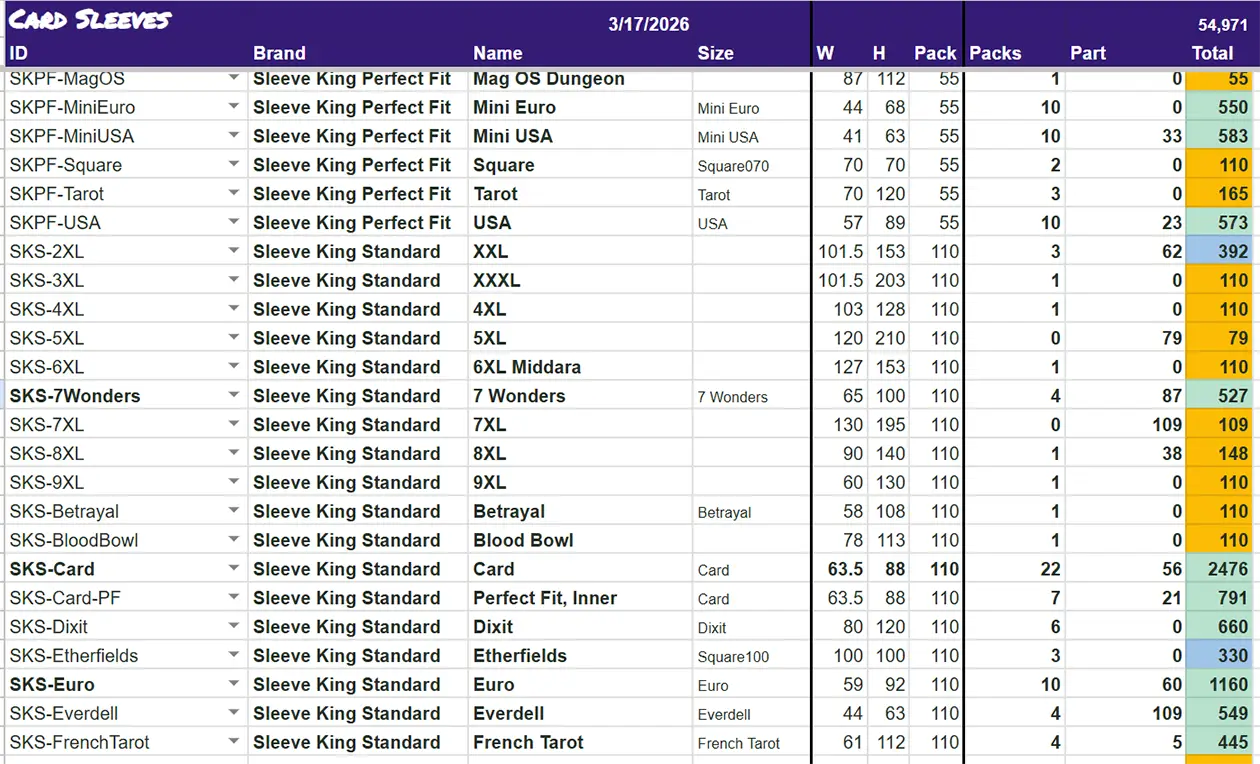This screenshot has height=764, width=1260.
Task: Open the SKS-FrenchTarot ID dropdown arrow
Action: pos(234,742)
